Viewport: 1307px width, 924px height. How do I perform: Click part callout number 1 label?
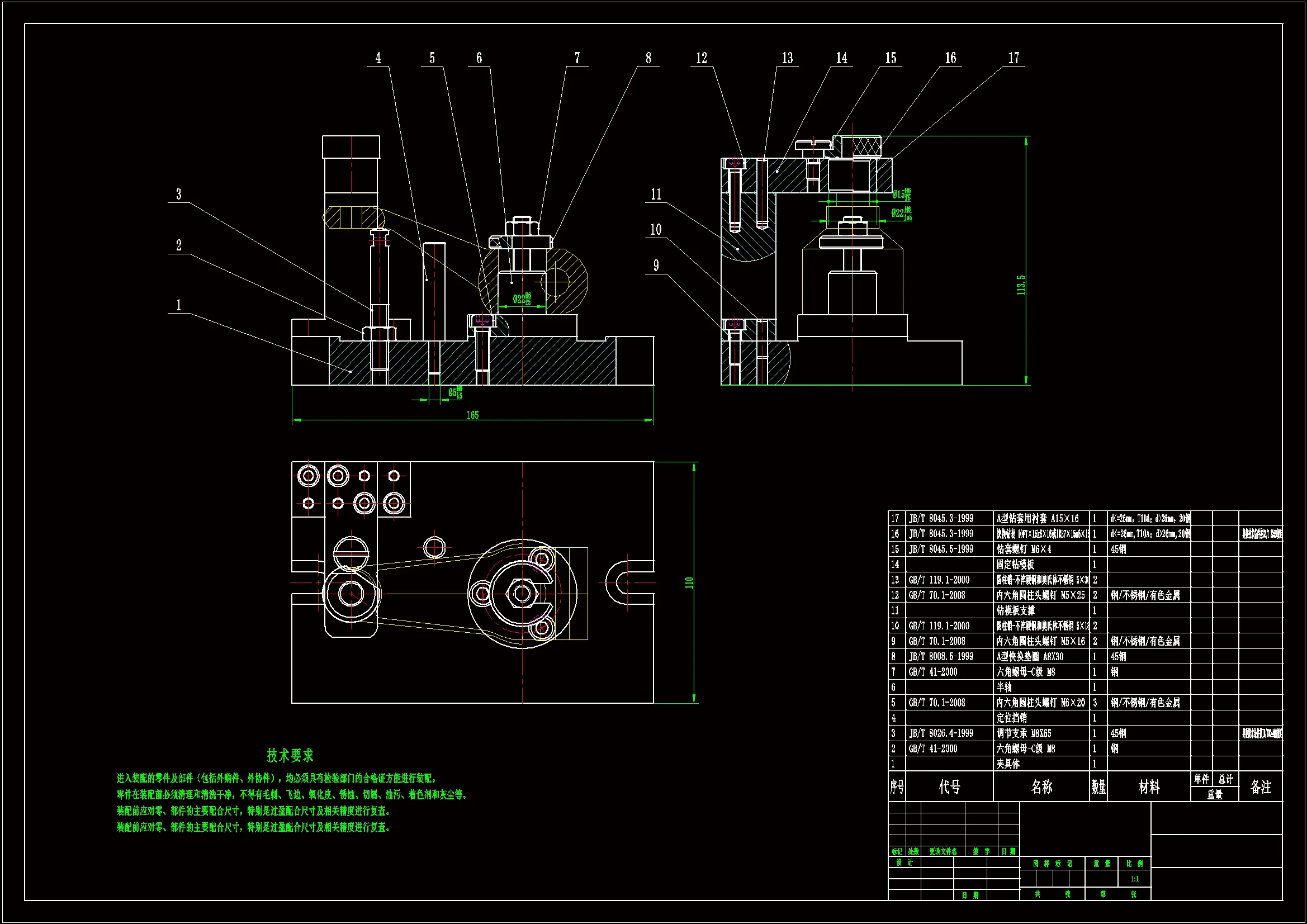pos(179,305)
